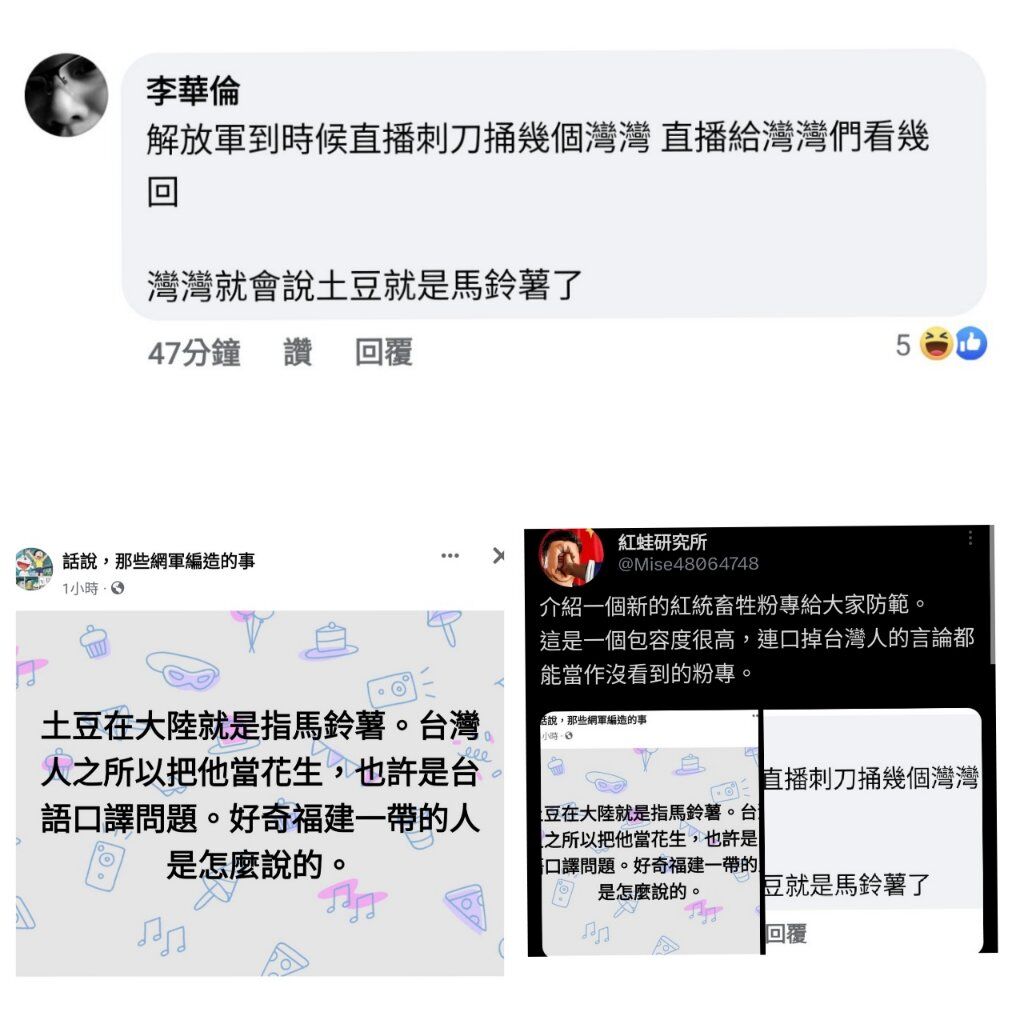Open the 紅蛙研究所 account name
Image resolution: width=1024 pixels, height=1024 pixels.
coord(662,542)
